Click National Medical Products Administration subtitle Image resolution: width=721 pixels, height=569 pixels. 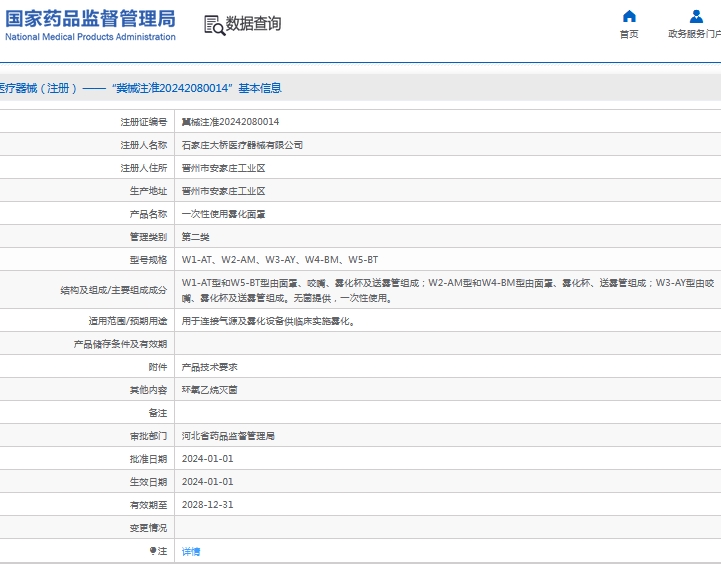90,37
